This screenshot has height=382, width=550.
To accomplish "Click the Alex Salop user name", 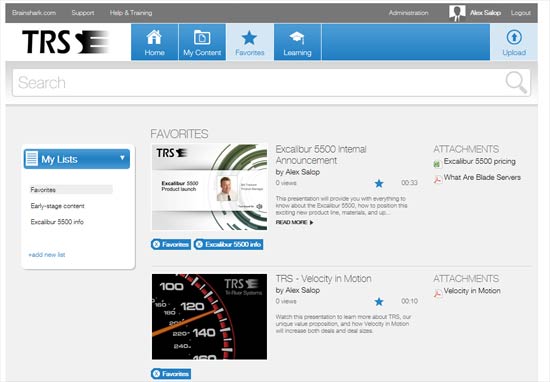I will (485, 13).
